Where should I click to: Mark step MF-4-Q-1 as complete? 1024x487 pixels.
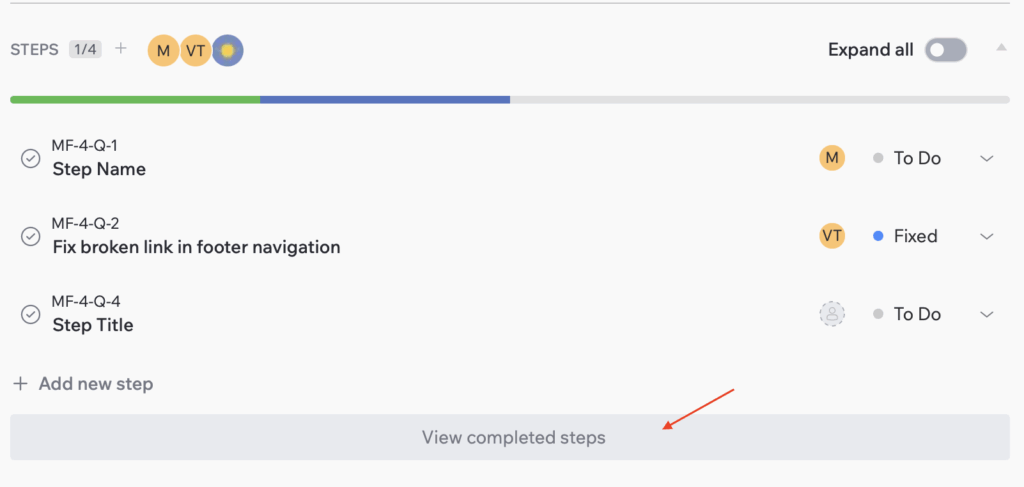[x=31, y=158]
